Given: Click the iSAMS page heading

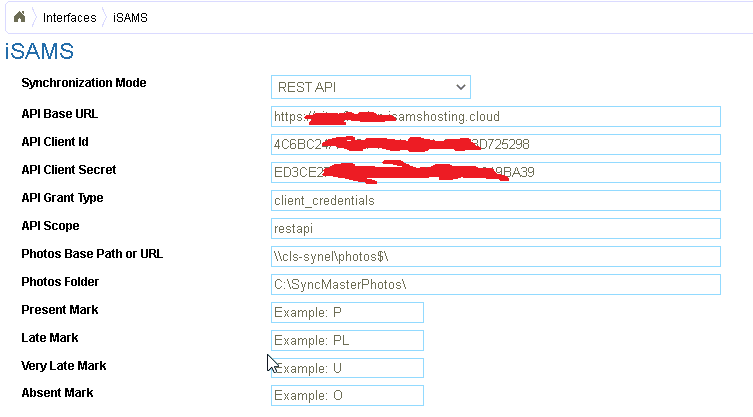Looking at the screenshot, I should tap(39, 51).
